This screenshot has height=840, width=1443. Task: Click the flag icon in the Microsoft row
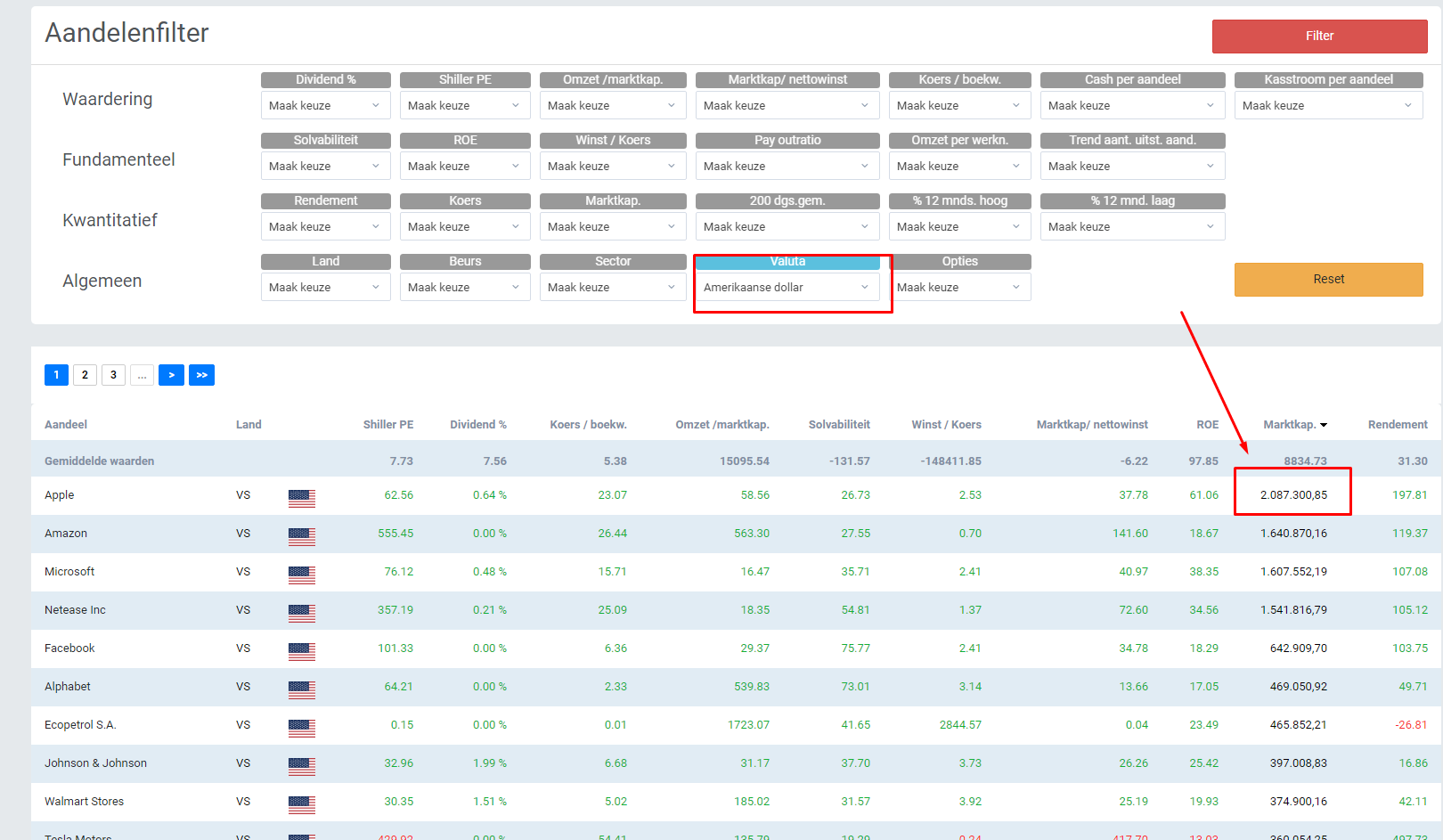click(x=301, y=575)
